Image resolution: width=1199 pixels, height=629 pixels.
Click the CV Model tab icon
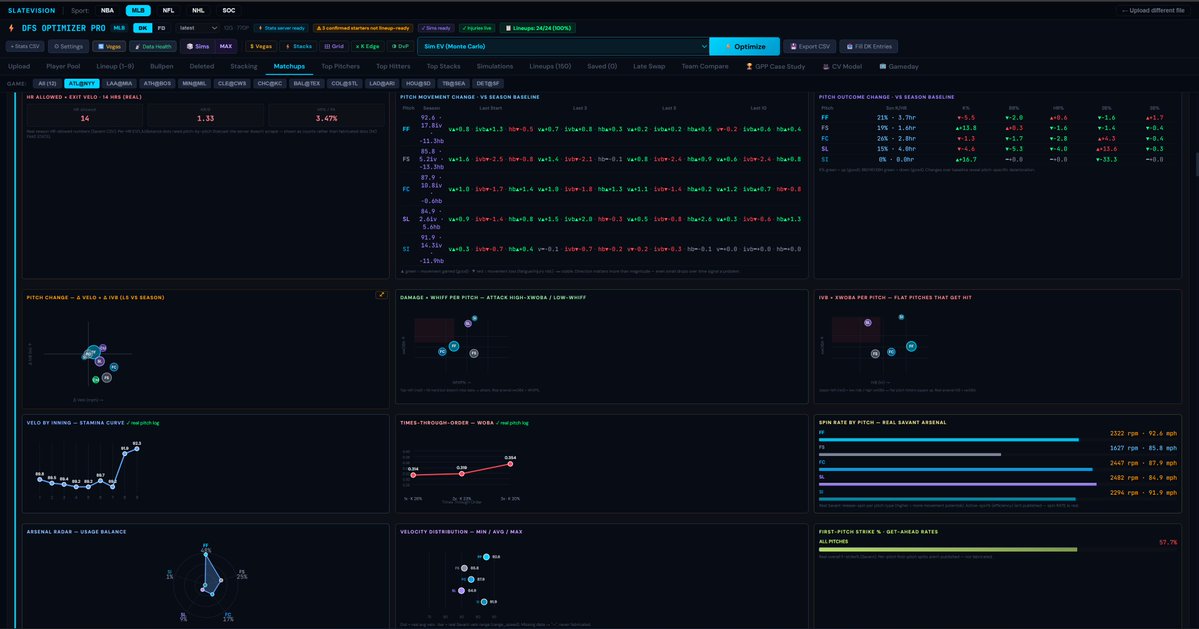826,66
